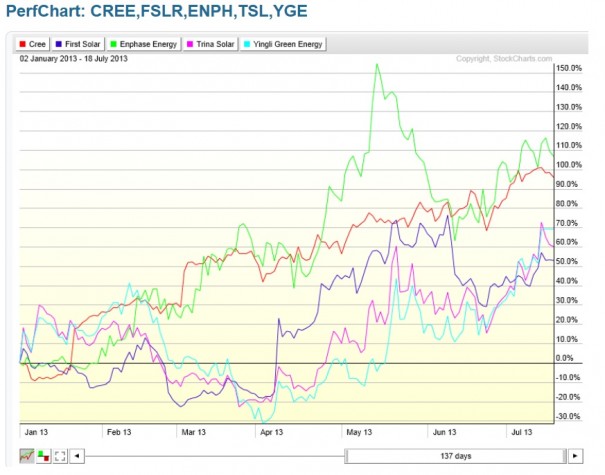Click the 100.0% axis value
The width and height of the screenshot is (605, 475).
(x=569, y=165)
